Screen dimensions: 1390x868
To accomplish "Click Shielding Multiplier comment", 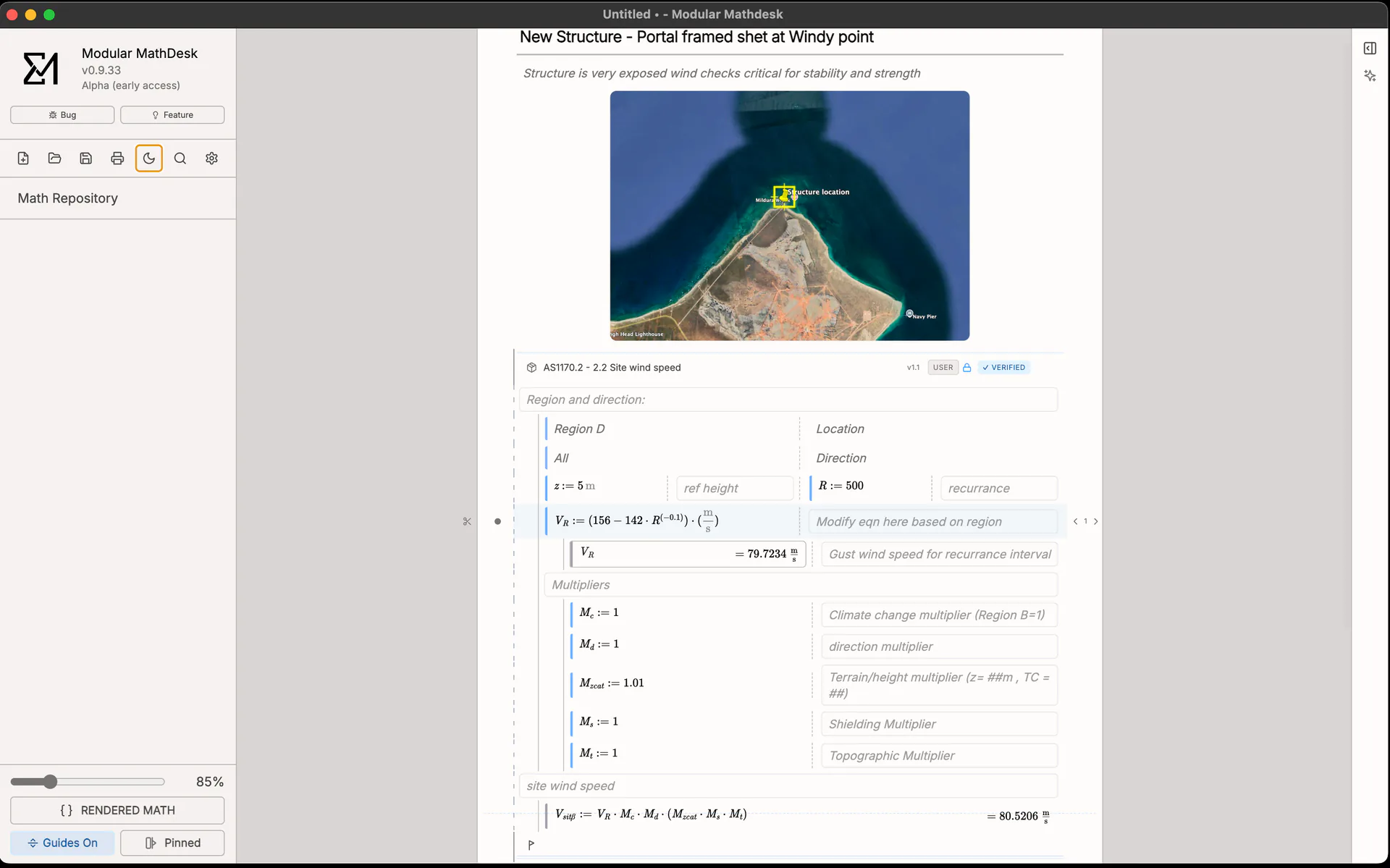I will click(x=940, y=725).
